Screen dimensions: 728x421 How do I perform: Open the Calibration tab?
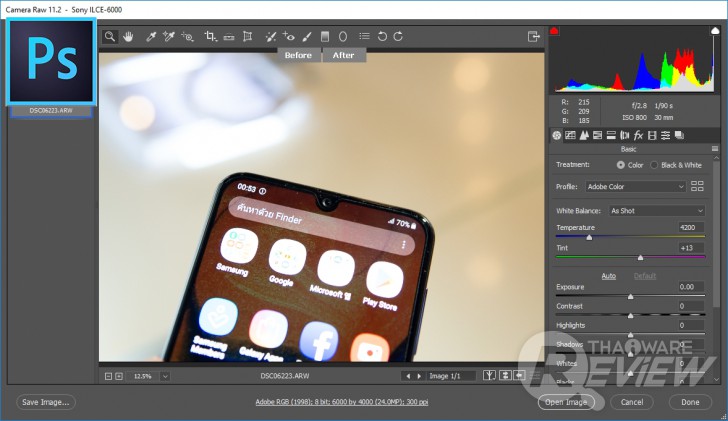point(652,136)
